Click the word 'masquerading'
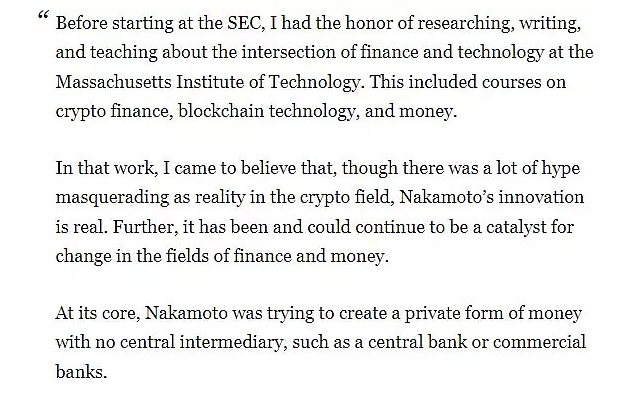625x397 pixels. pyautogui.click(x=112, y=198)
